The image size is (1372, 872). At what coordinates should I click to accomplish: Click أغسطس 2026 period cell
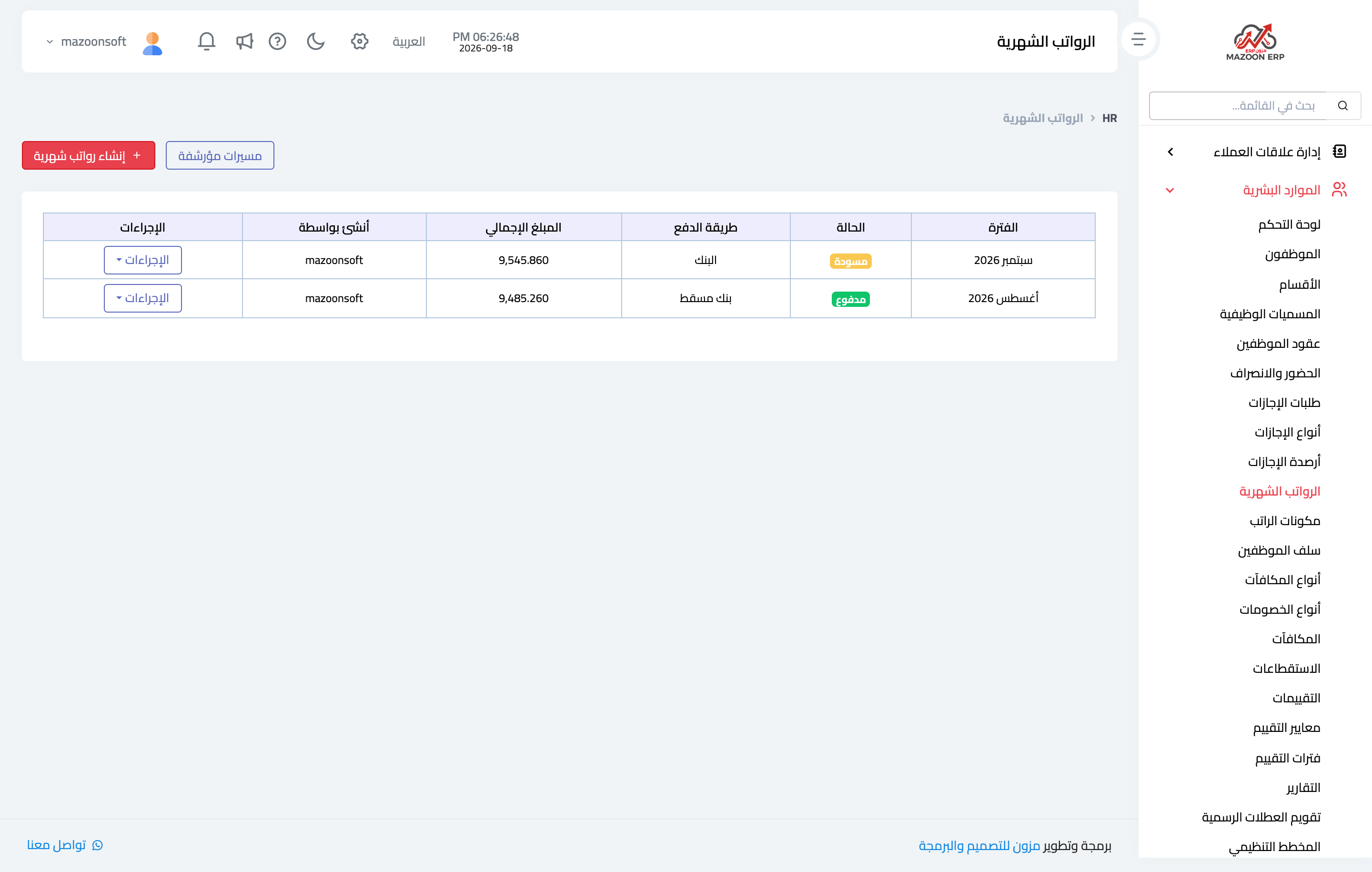coord(1003,298)
